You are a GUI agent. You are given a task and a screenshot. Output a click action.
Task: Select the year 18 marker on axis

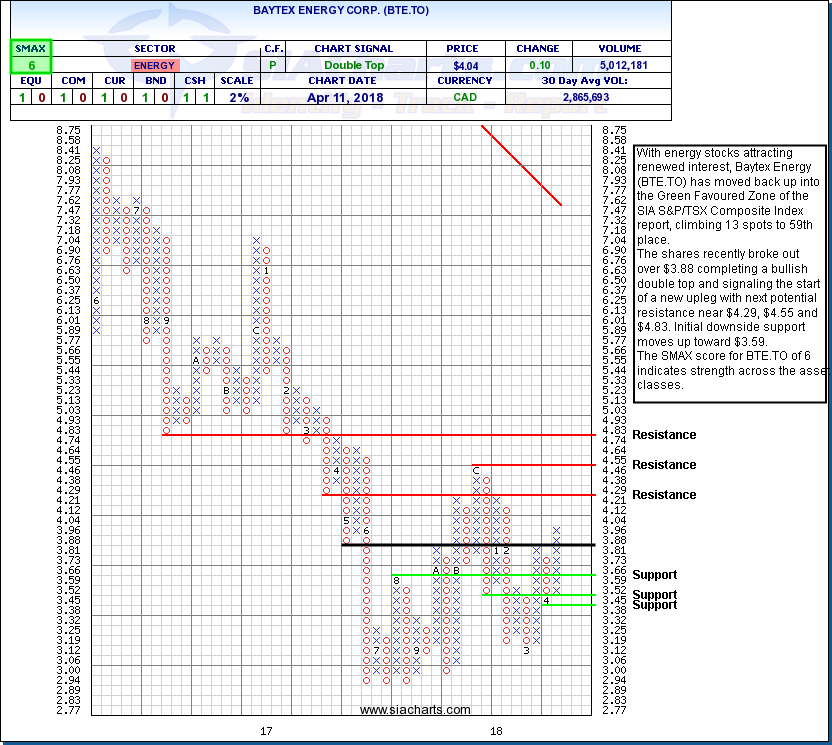coord(496,731)
